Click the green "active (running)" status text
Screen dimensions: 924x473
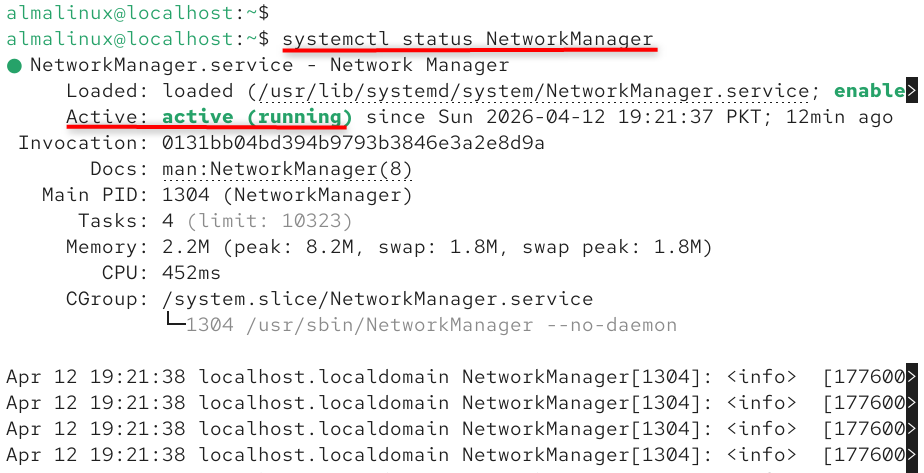pos(255,117)
